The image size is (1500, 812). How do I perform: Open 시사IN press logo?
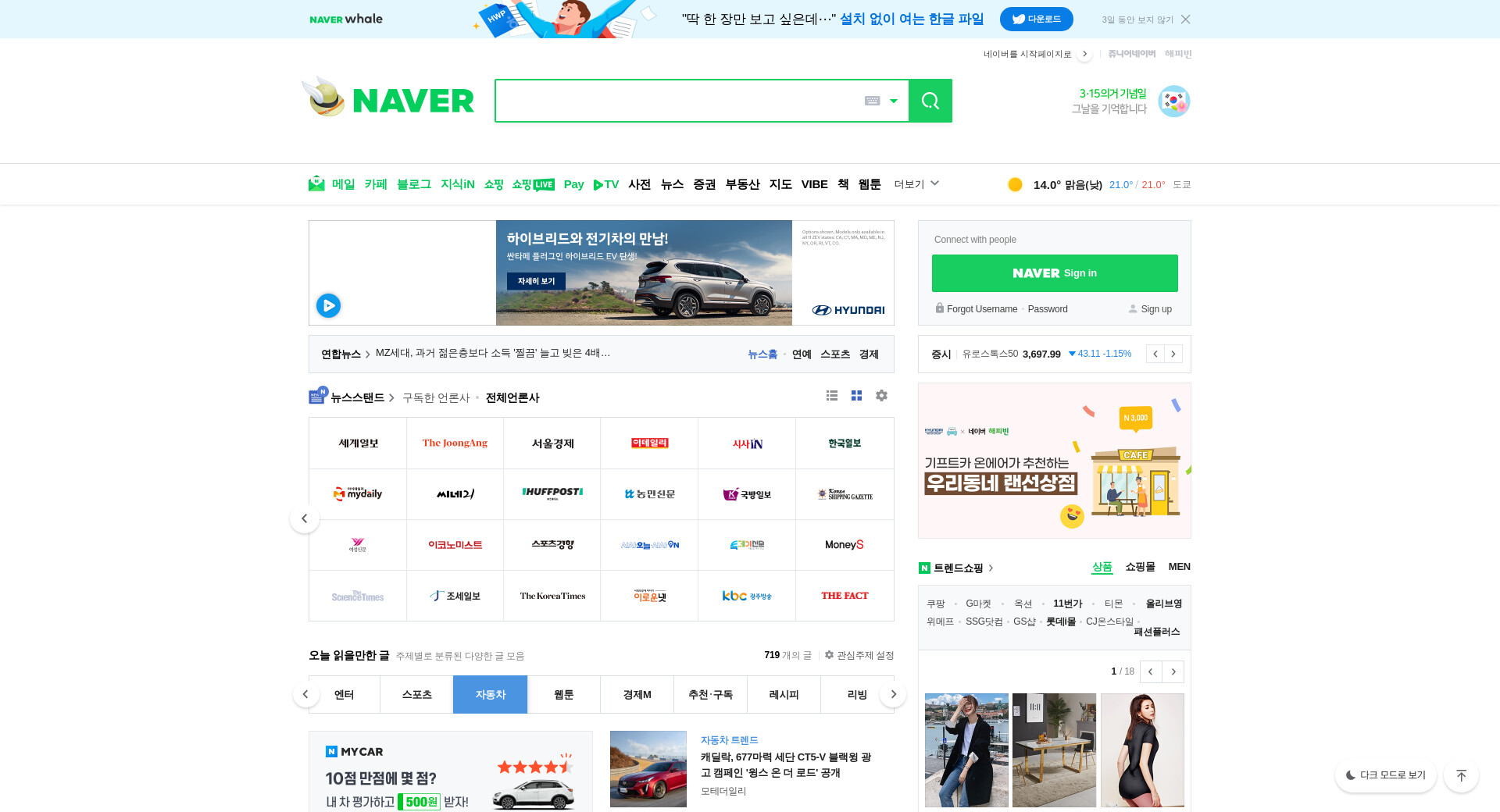[747, 443]
